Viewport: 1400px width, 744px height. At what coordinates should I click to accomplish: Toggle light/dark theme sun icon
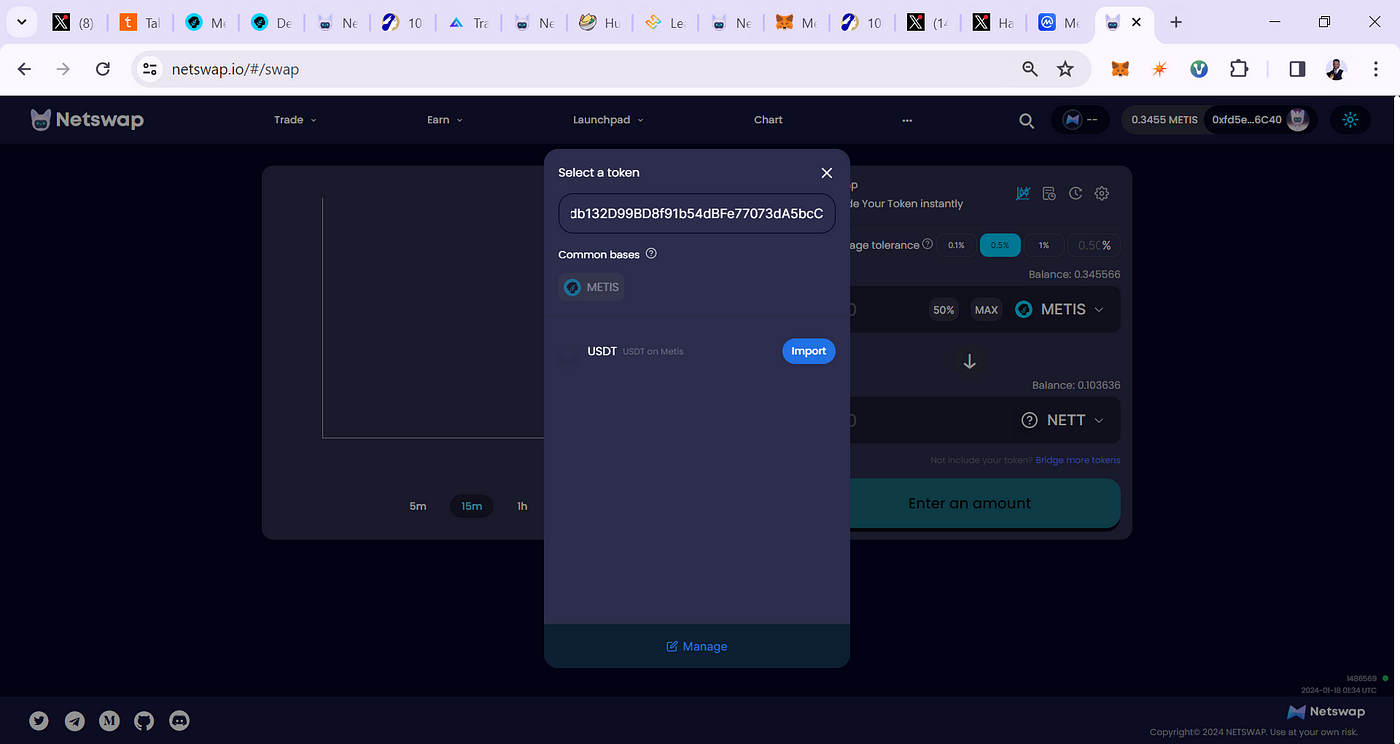1350,120
